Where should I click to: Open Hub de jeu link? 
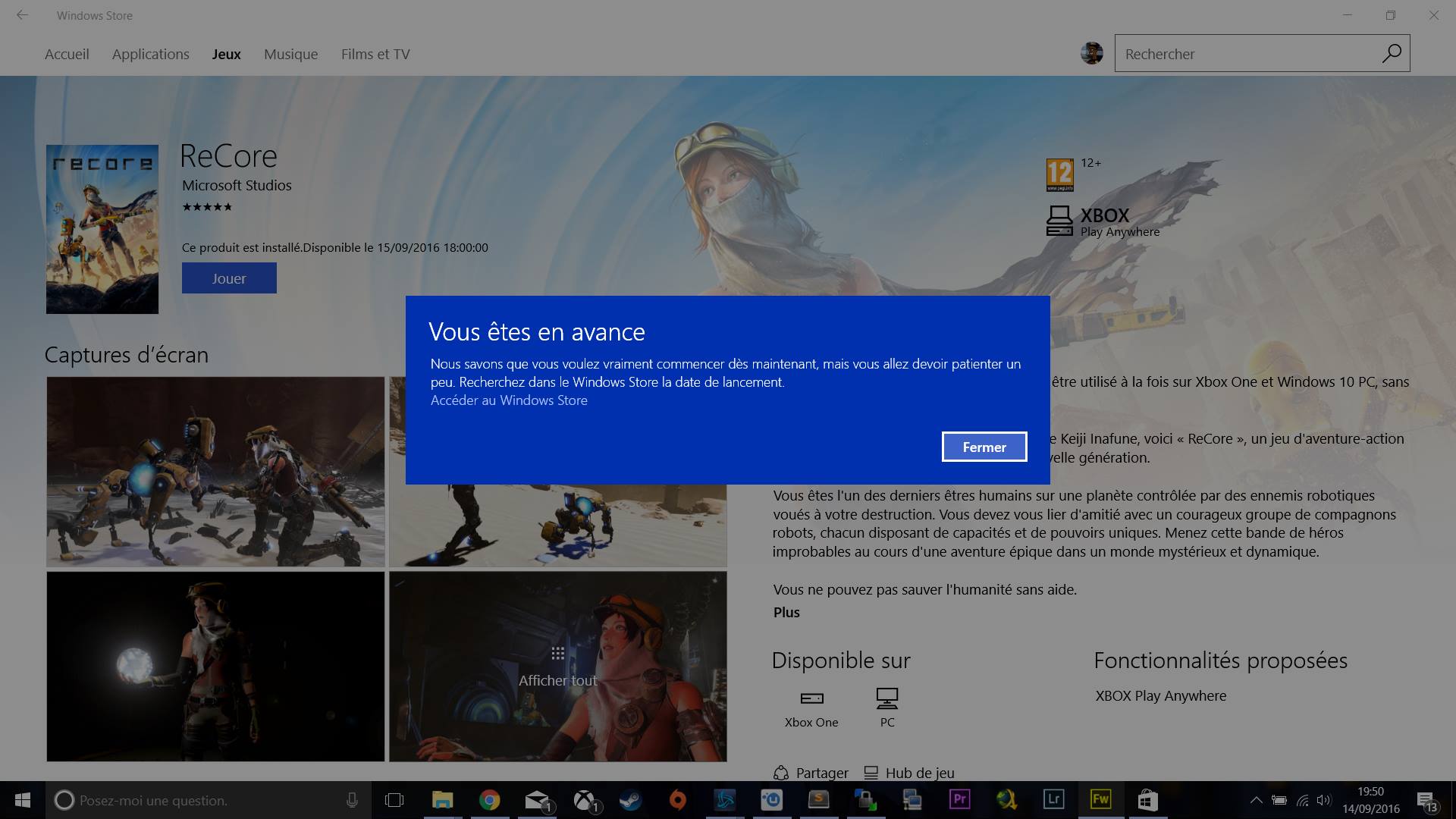click(909, 773)
